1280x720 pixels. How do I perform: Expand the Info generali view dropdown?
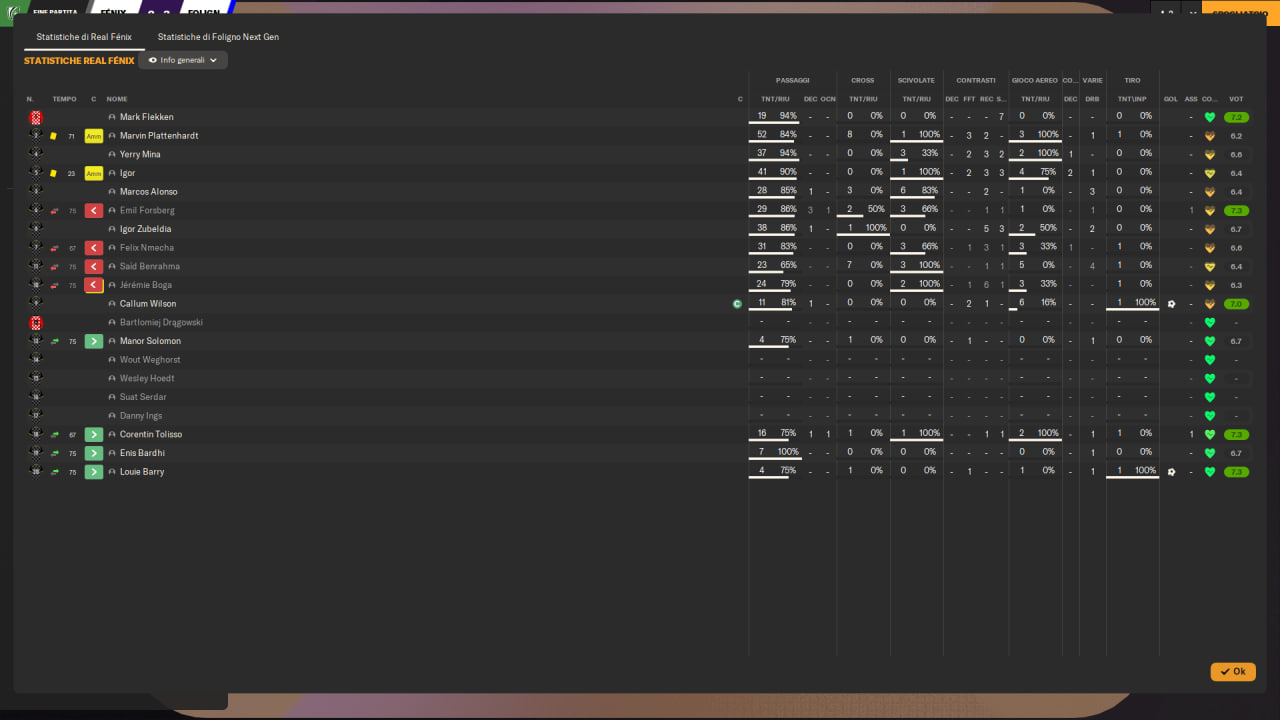pos(183,60)
